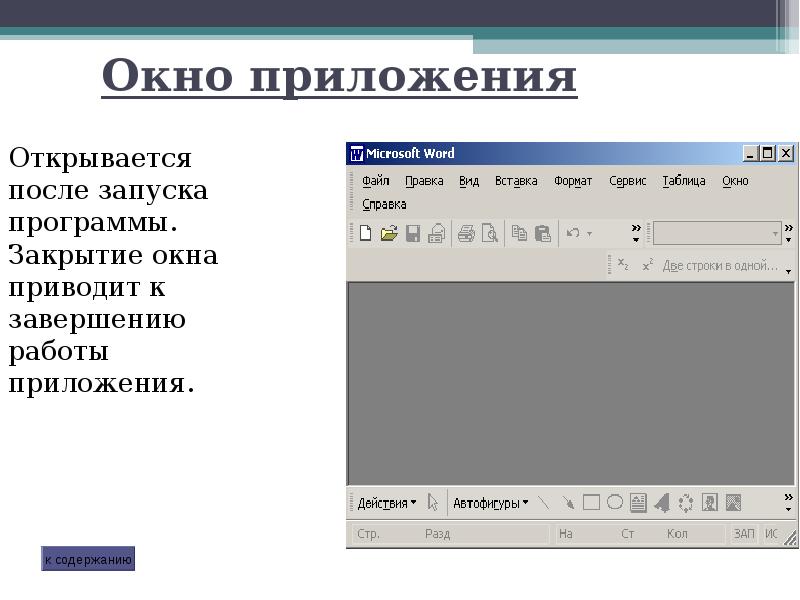Select the Oval drawing tool
Screen dimensions: 800x600
click(614, 503)
